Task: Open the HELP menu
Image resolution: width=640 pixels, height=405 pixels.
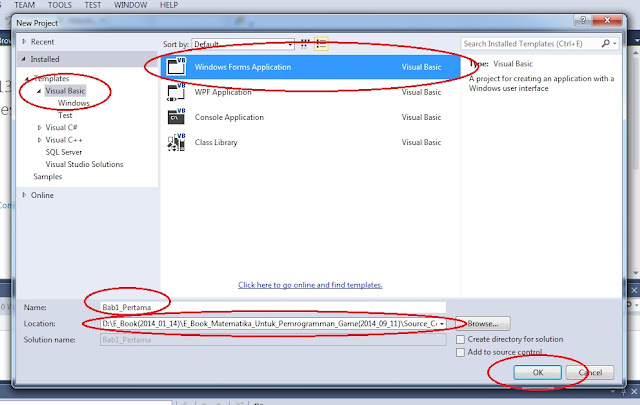Action: tap(169, 5)
